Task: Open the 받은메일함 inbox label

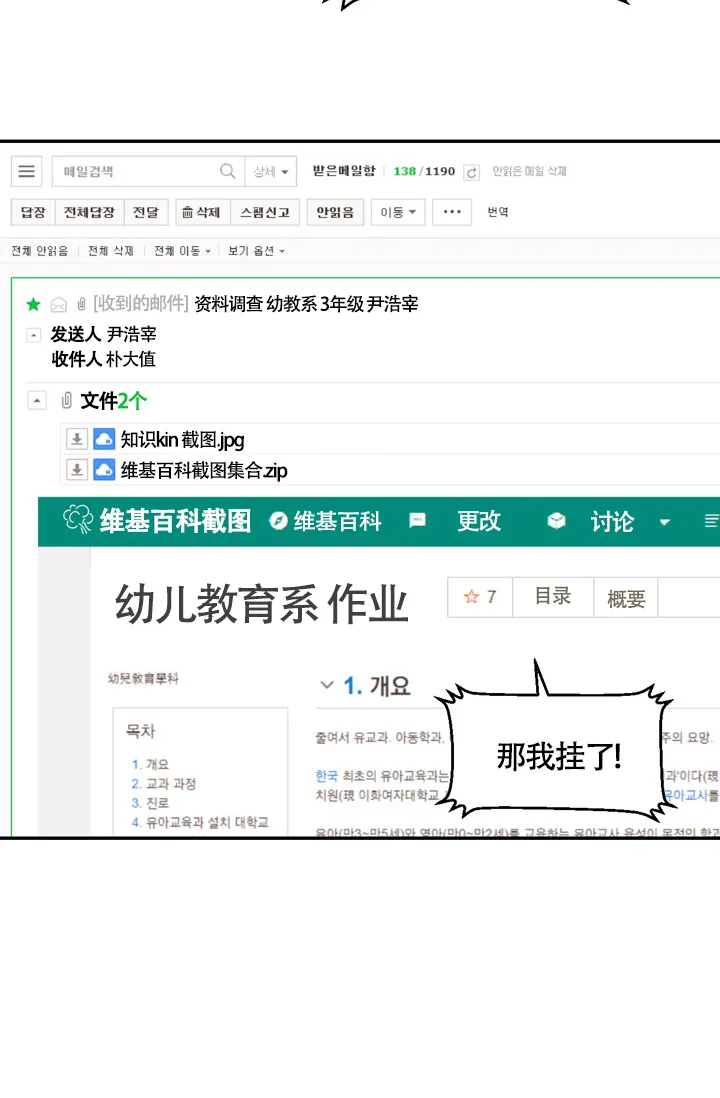Action: [344, 171]
